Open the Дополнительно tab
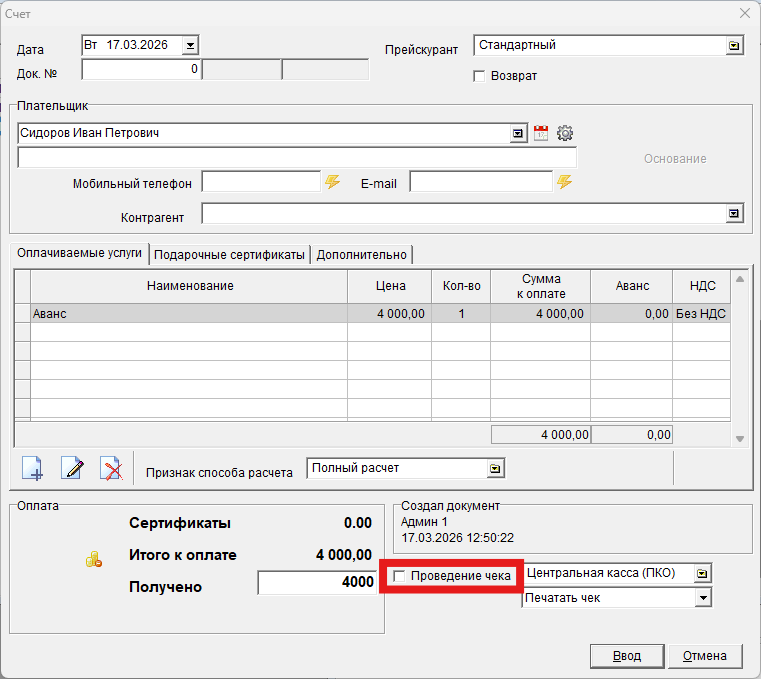 (361, 255)
